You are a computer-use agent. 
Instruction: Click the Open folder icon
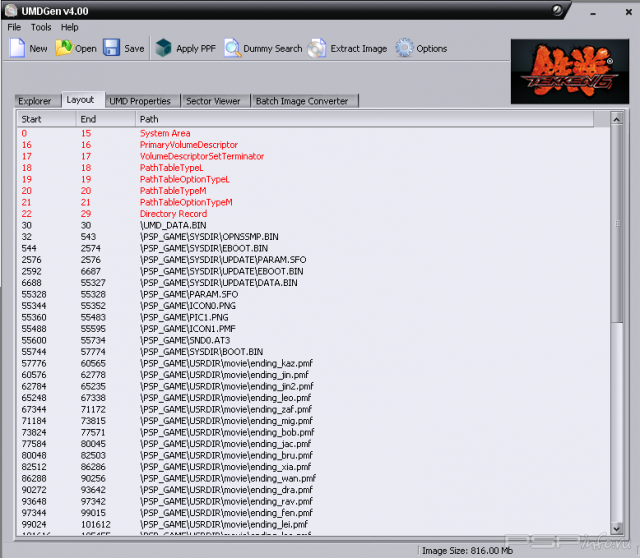click(x=65, y=48)
